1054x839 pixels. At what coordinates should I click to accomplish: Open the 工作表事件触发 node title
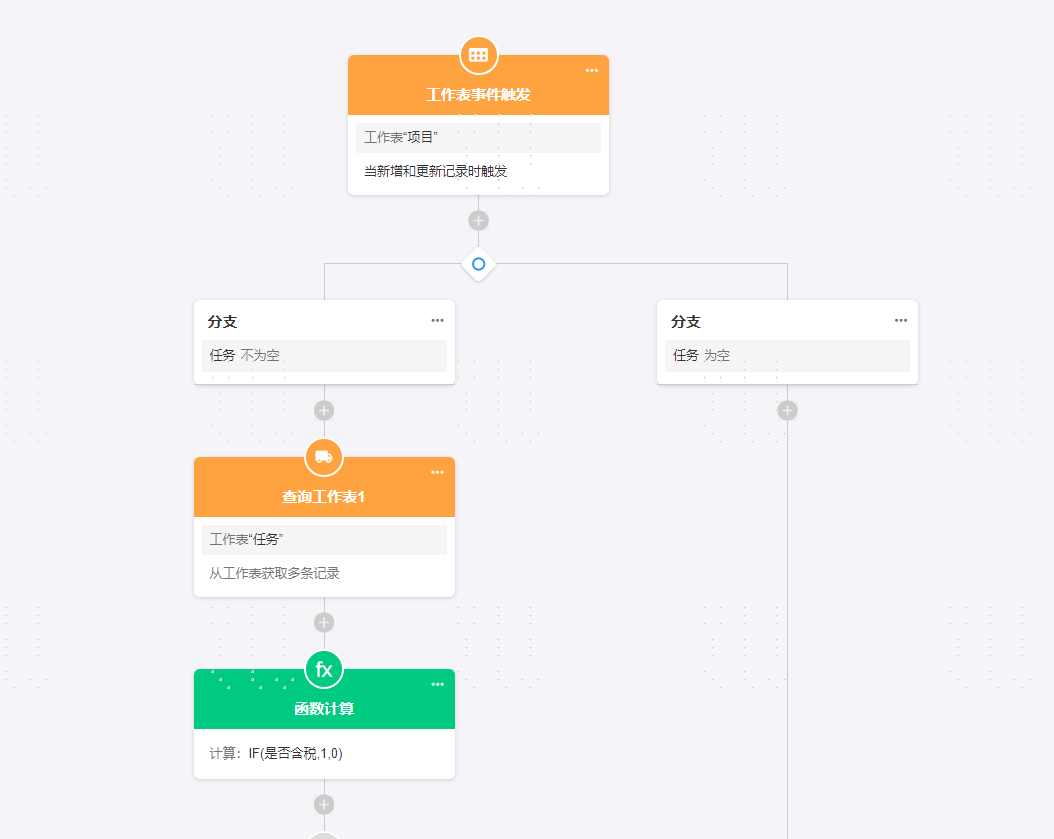click(478, 95)
